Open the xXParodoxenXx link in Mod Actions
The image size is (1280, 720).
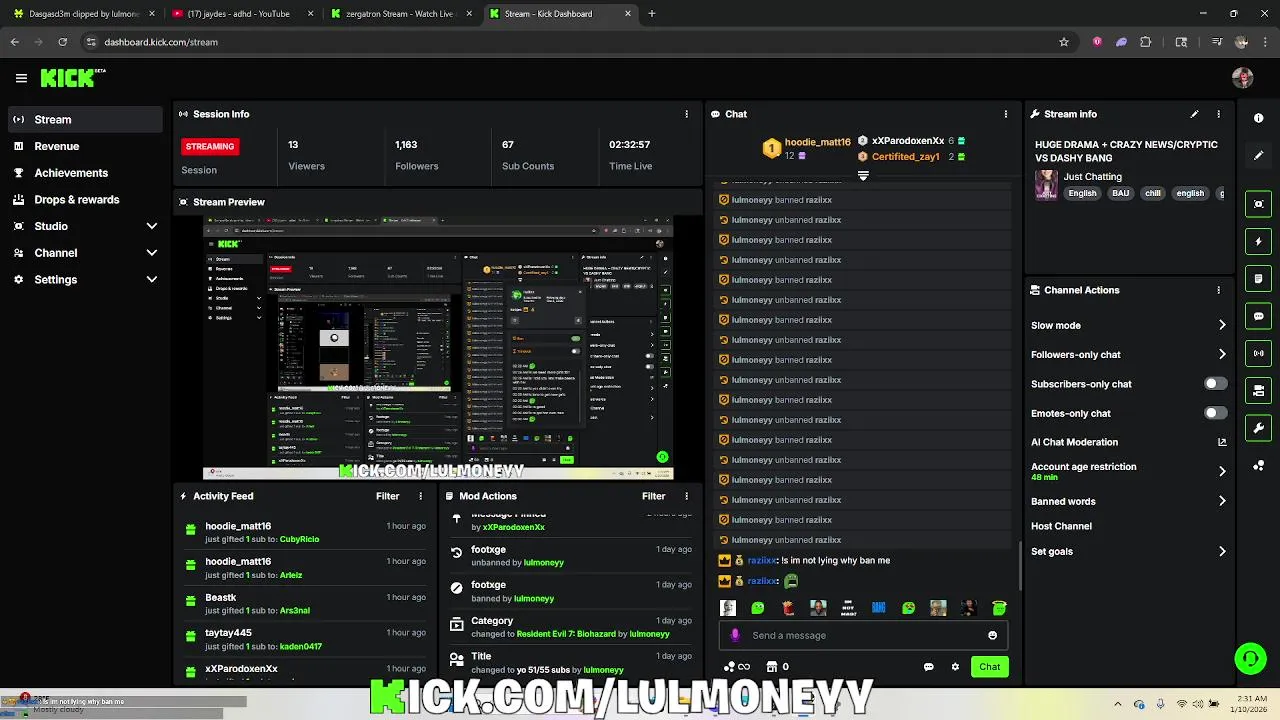click(x=513, y=527)
